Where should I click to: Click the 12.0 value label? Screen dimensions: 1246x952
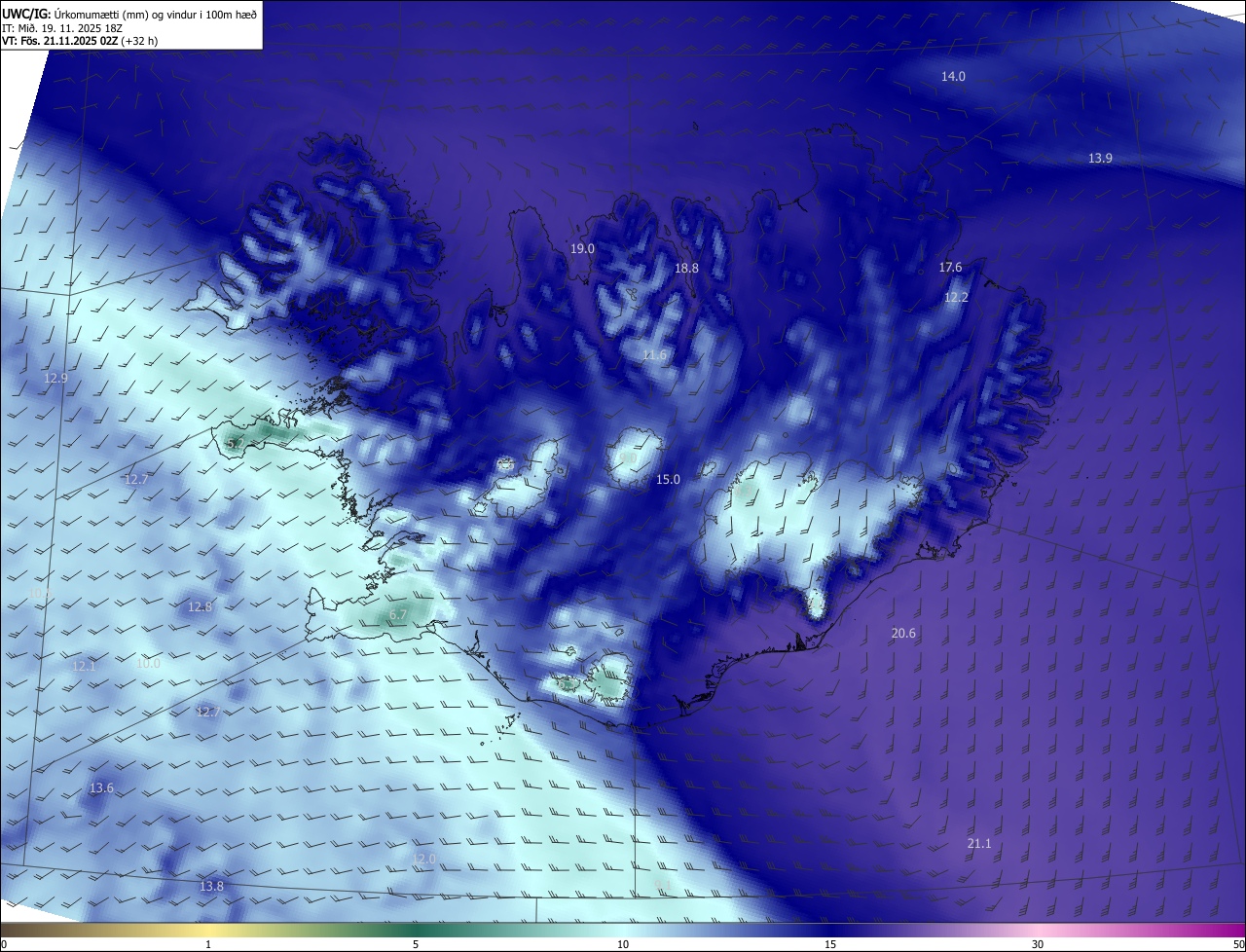pyautogui.click(x=424, y=859)
